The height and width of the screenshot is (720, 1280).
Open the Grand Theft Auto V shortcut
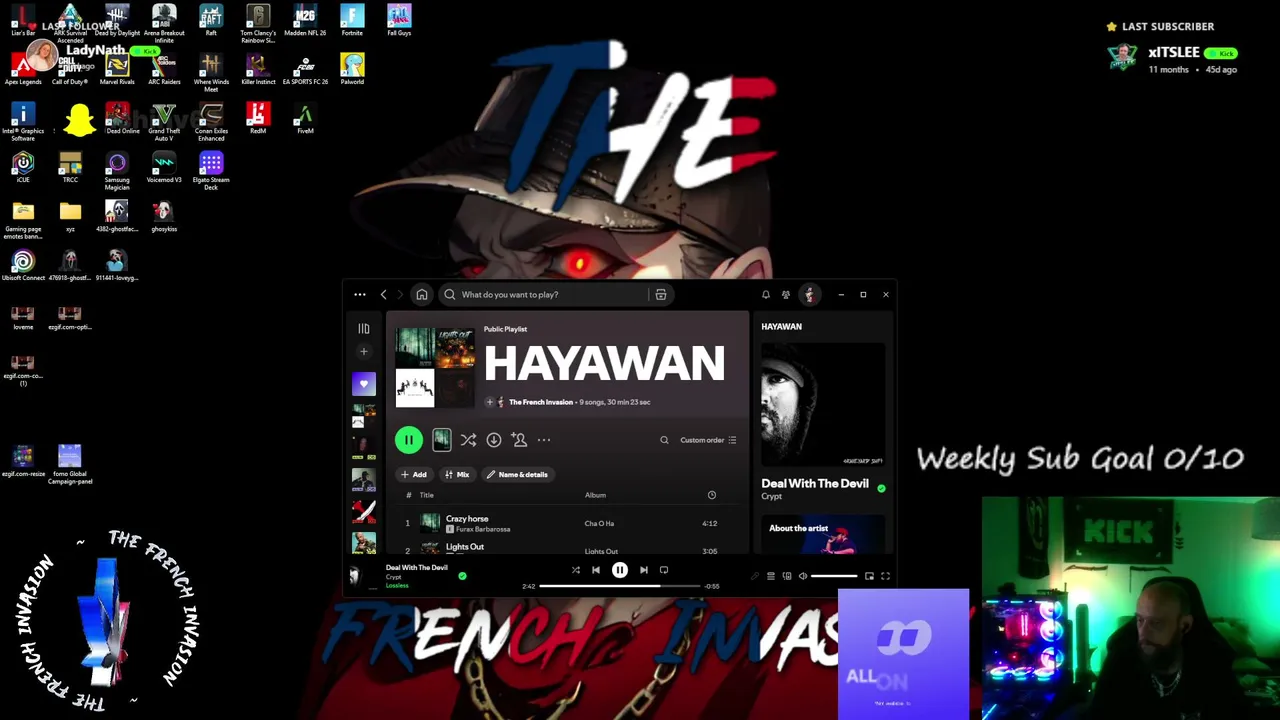(x=164, y=121)
